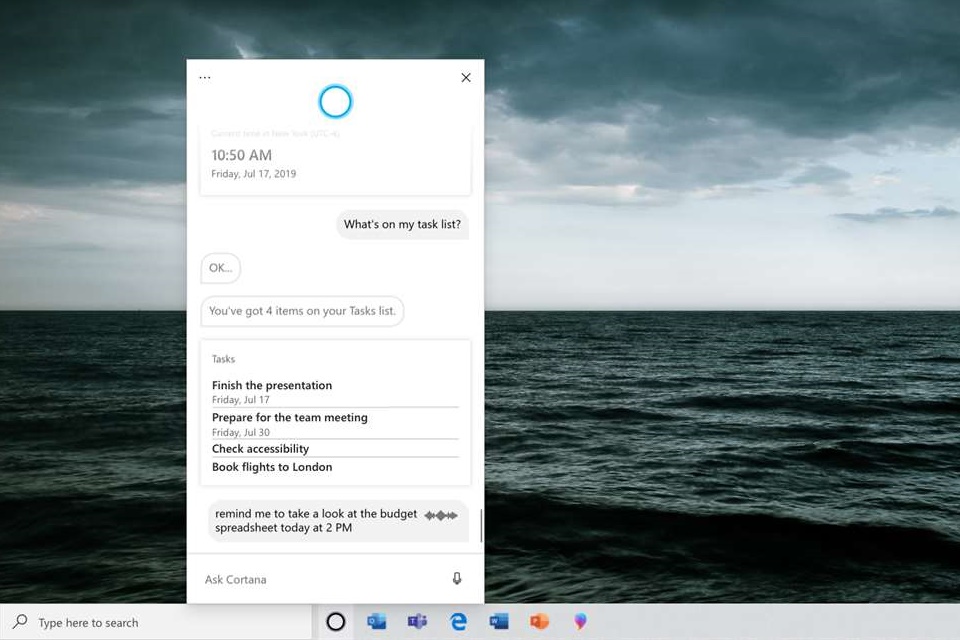Launch PowerPoint from the taskbar
This screenshot has width=960, height=640.
pyautogui.click(x=539, y=621)
